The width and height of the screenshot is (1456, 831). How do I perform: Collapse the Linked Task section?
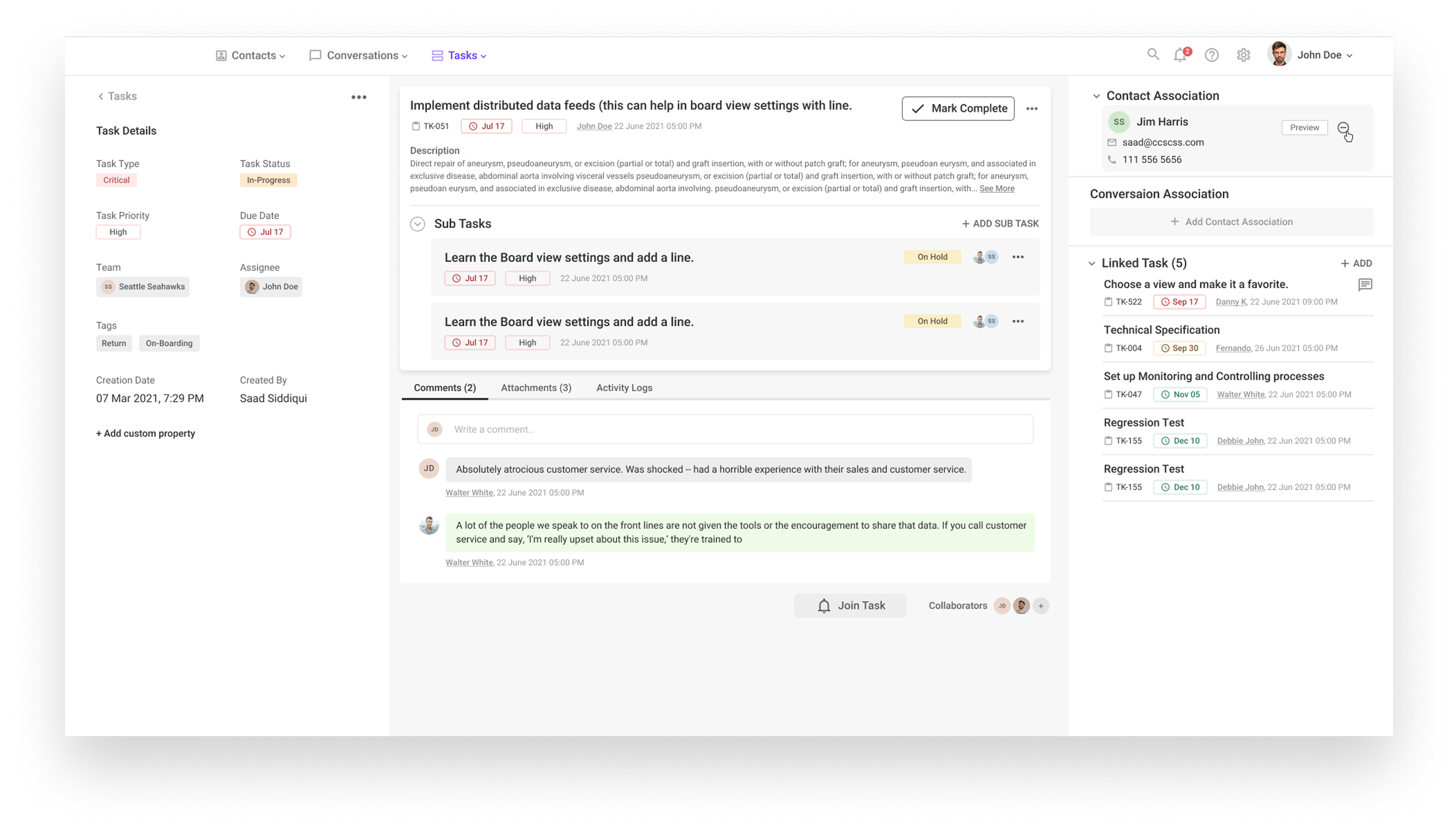(1091, 264)
